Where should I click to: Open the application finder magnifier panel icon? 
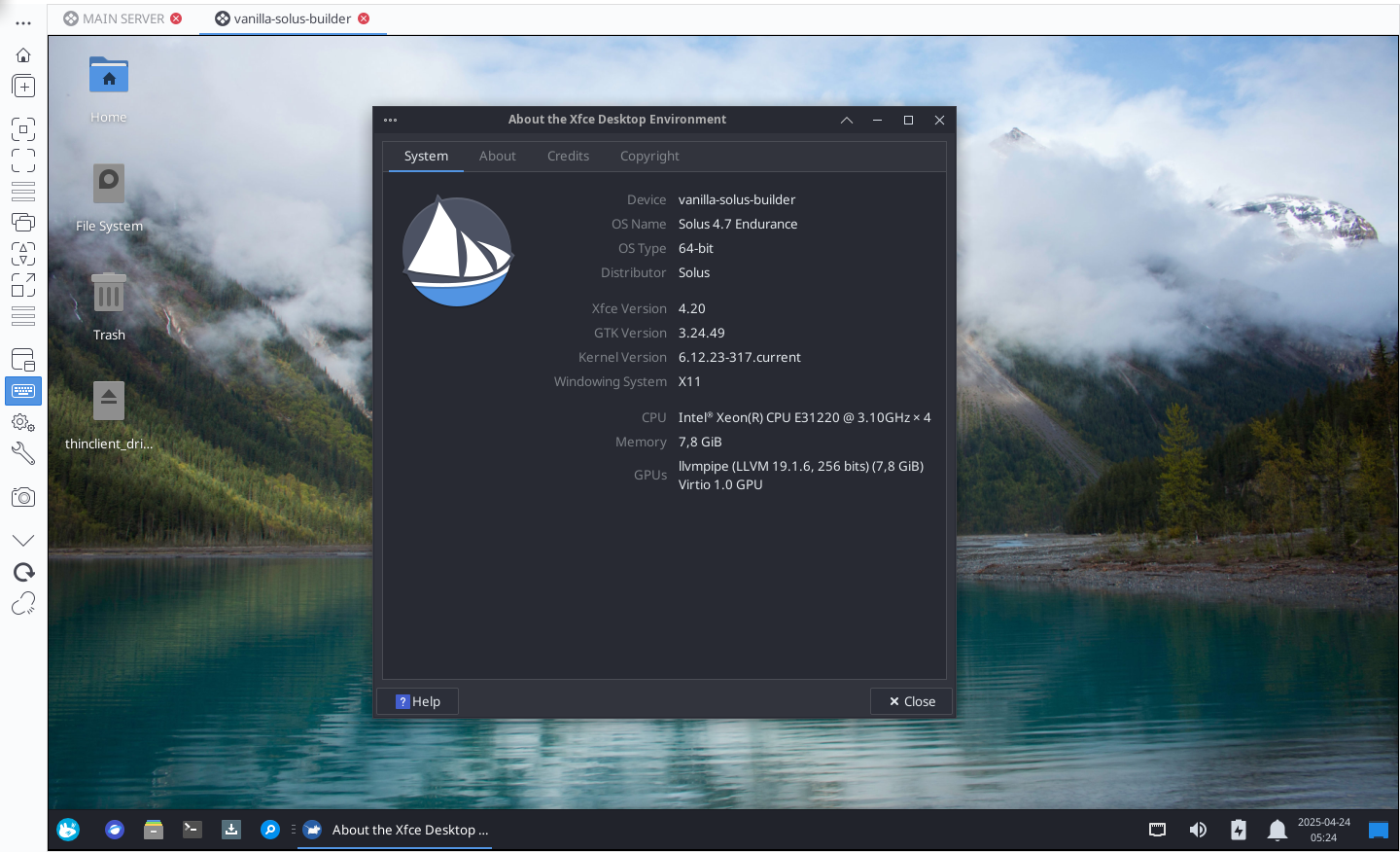point(270,830)
